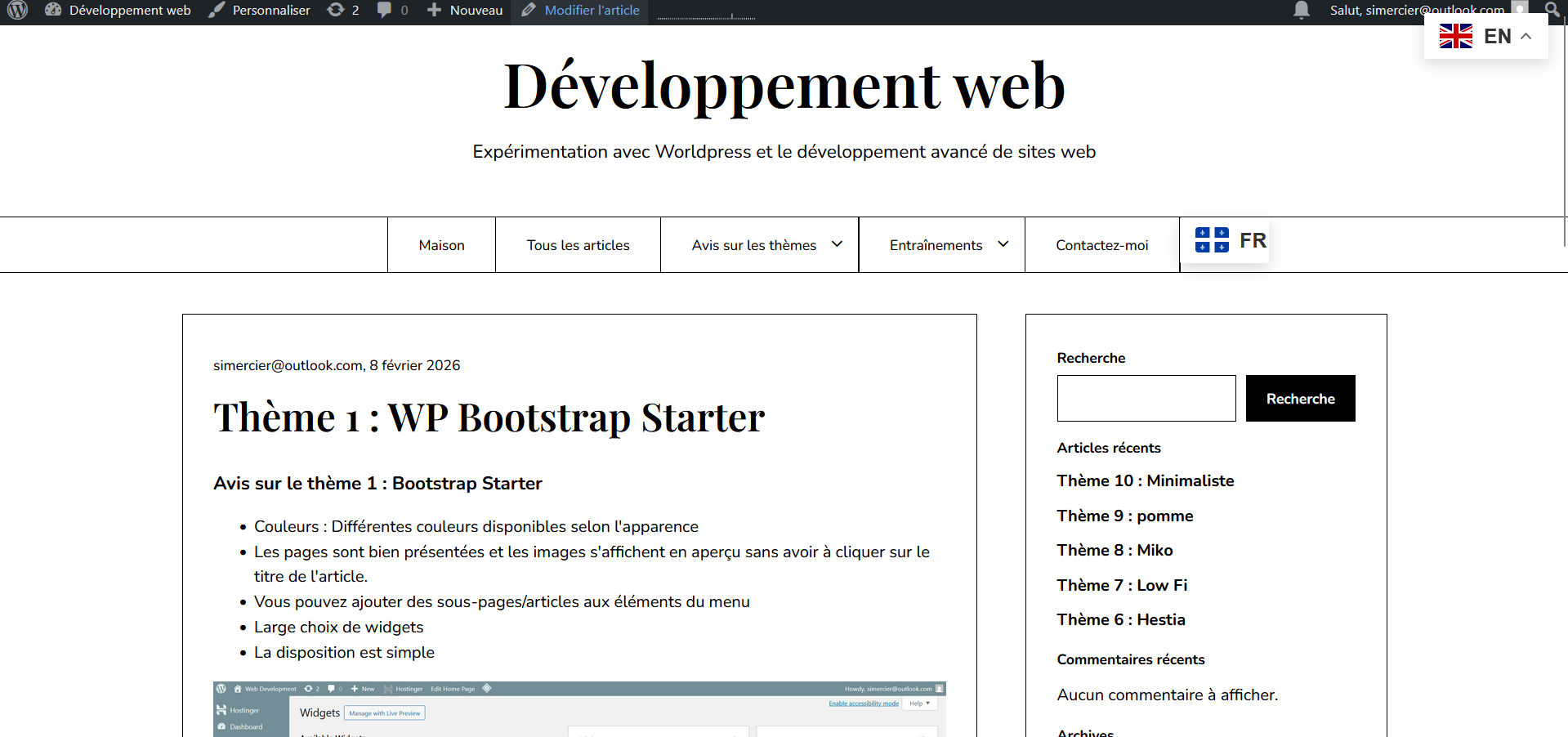1568x737 pixels.
Task: Click the plus icon beside Nouveau
Action: 434,11
